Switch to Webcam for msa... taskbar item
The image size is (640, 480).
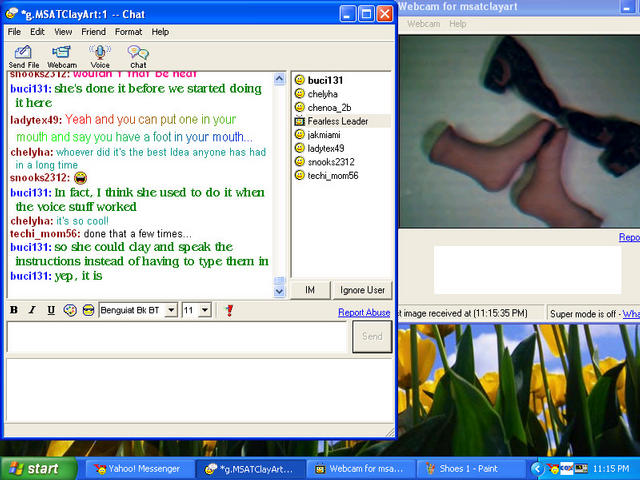[360, 469]
